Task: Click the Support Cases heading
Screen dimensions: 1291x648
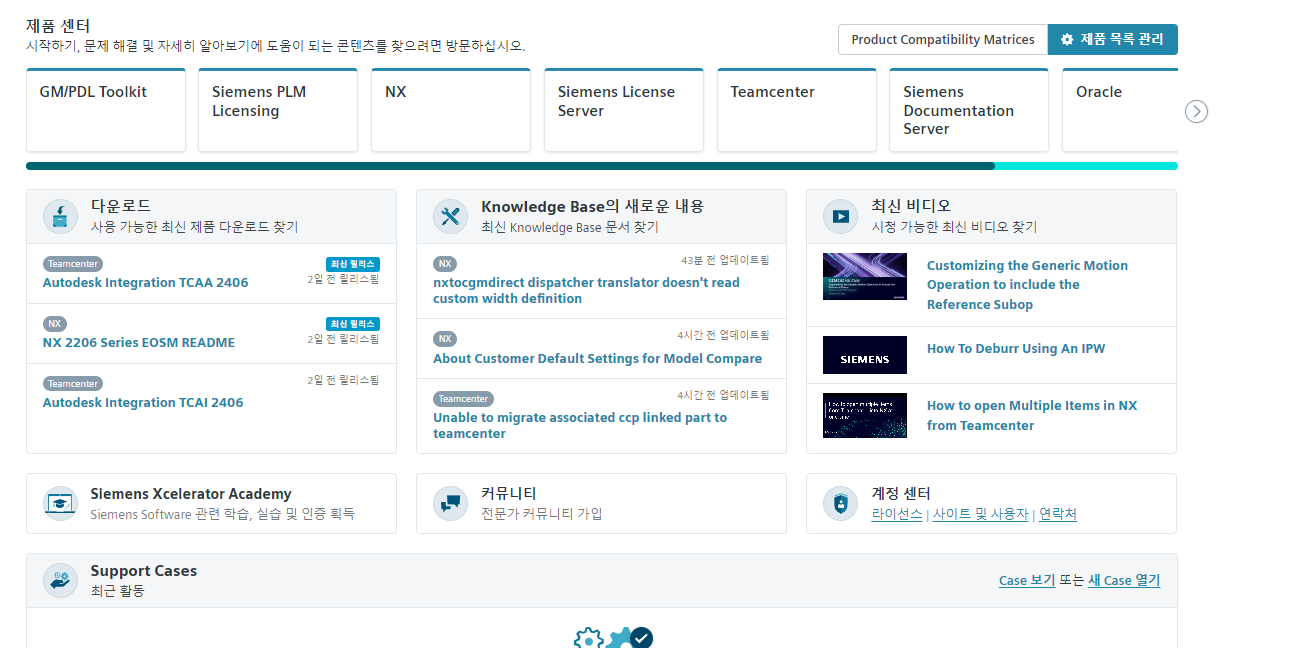Action: click(144, 571)
